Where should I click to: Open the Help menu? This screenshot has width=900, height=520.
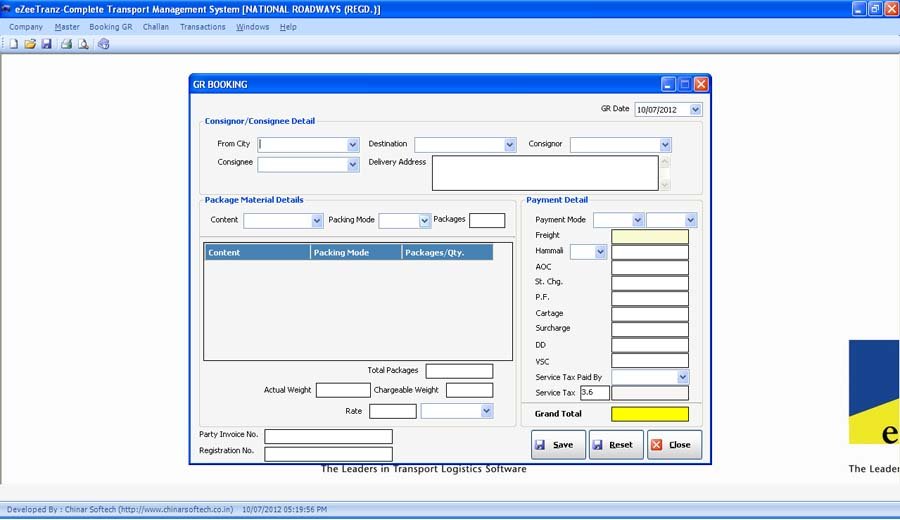pos(288,27)
